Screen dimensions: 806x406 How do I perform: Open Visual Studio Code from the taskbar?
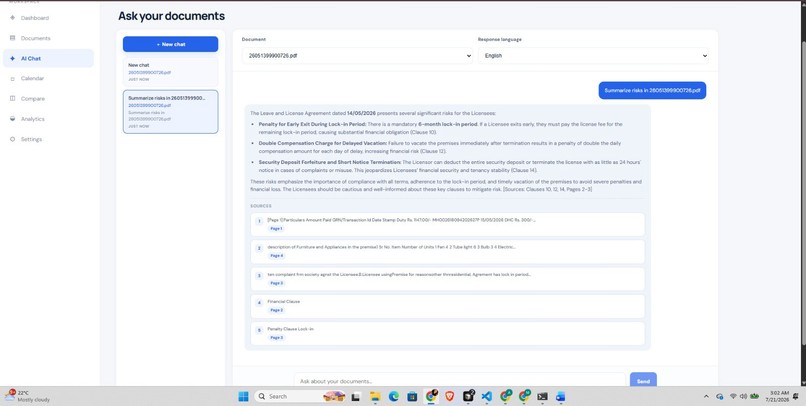[487, 396]
